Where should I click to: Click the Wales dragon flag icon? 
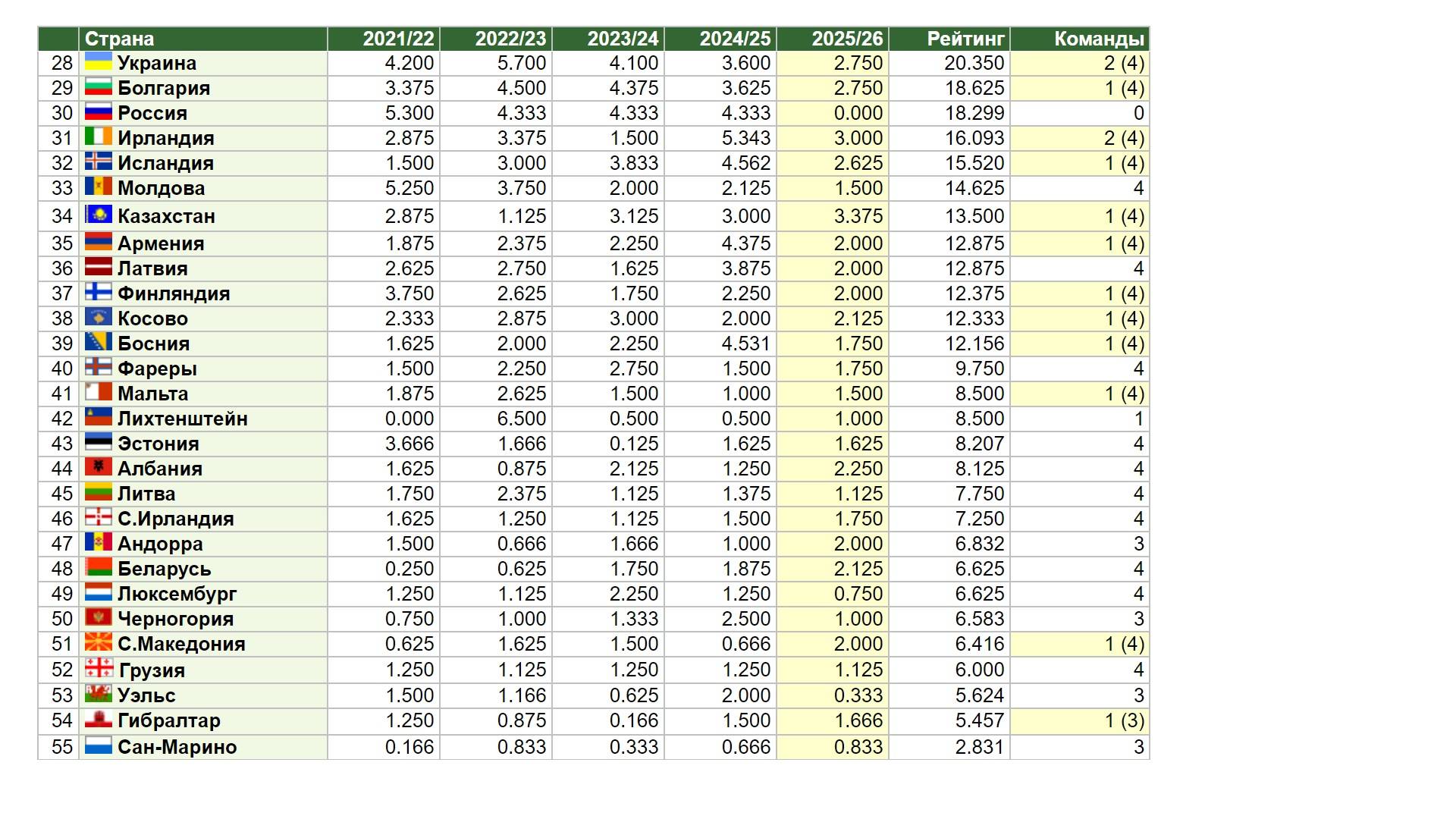(98, 694)
